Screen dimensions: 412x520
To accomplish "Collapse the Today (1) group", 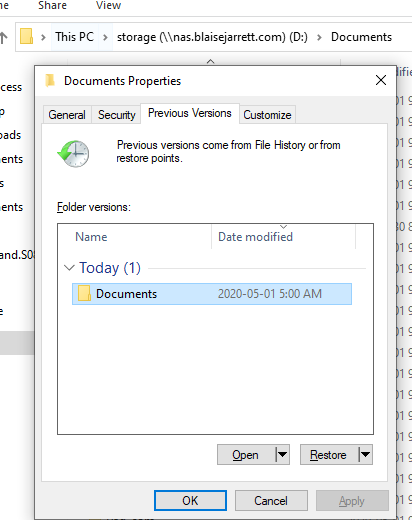I will click(x=69, y=268).
